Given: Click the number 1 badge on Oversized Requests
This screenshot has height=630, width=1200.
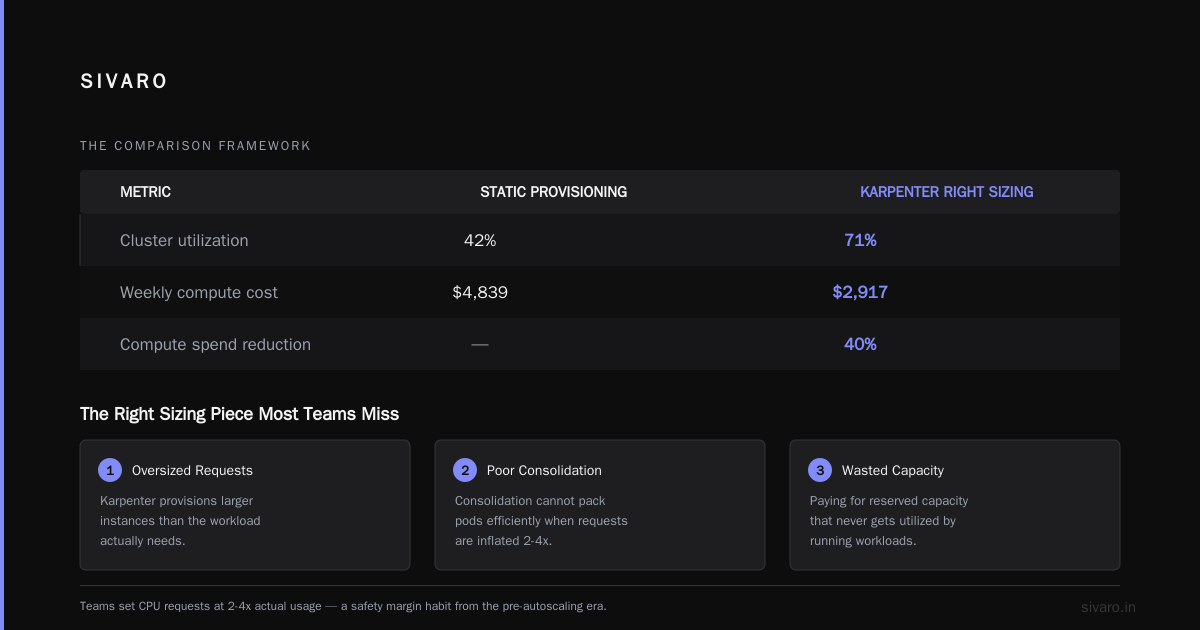Looking at the screenshot, I should (x=110, y=470).
